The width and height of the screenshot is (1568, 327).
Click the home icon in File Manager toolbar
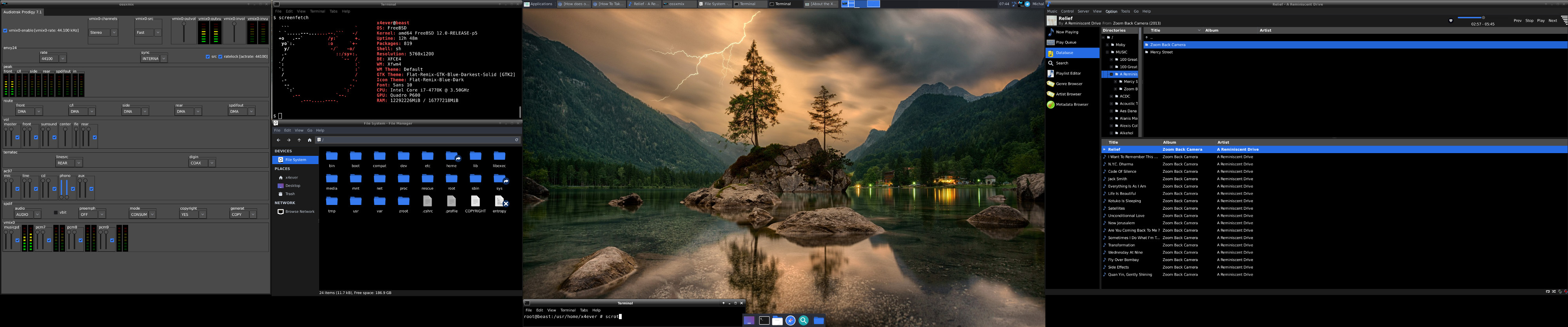point(309,140)
